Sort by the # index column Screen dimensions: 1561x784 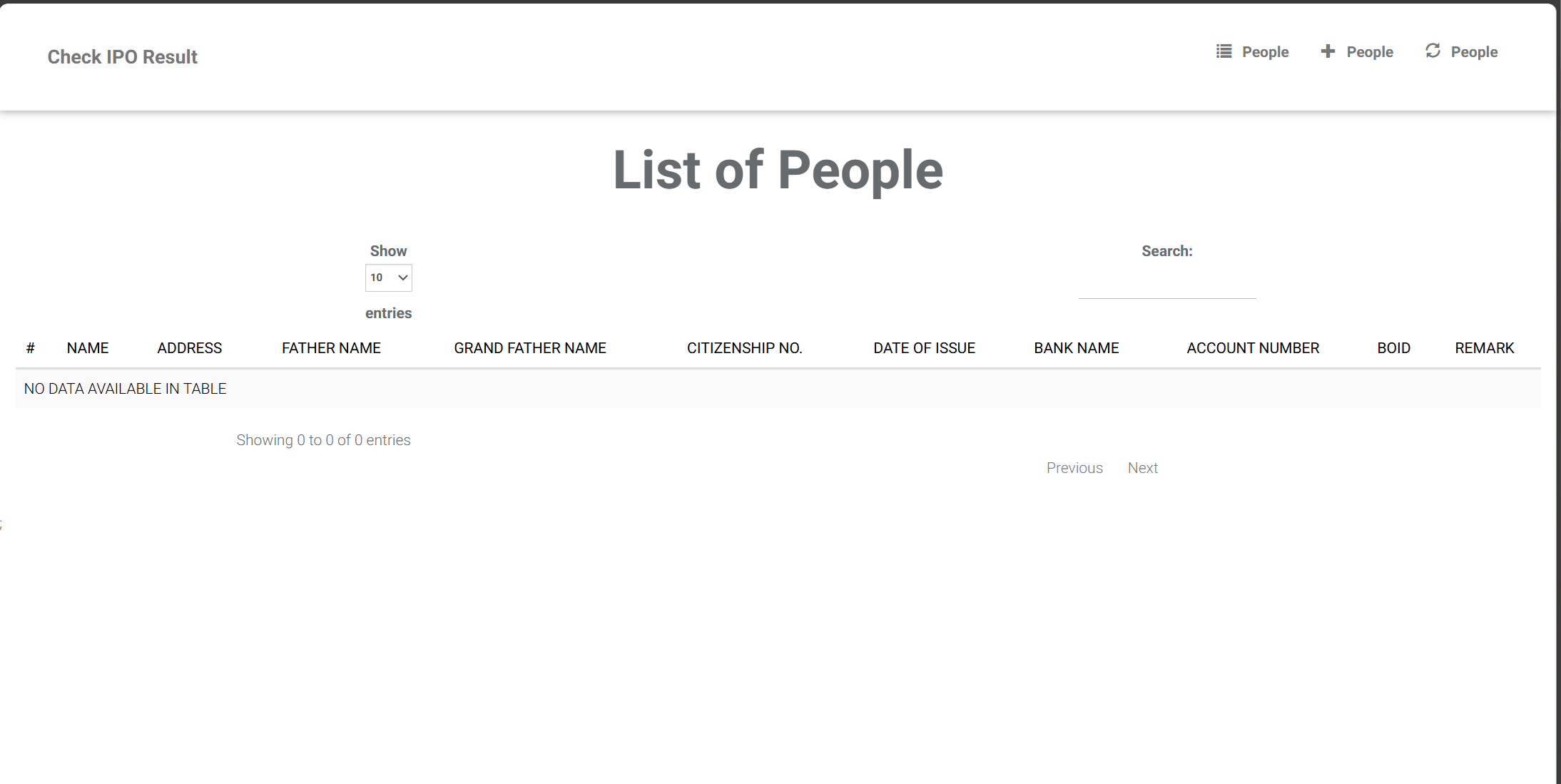click(30, 348)
